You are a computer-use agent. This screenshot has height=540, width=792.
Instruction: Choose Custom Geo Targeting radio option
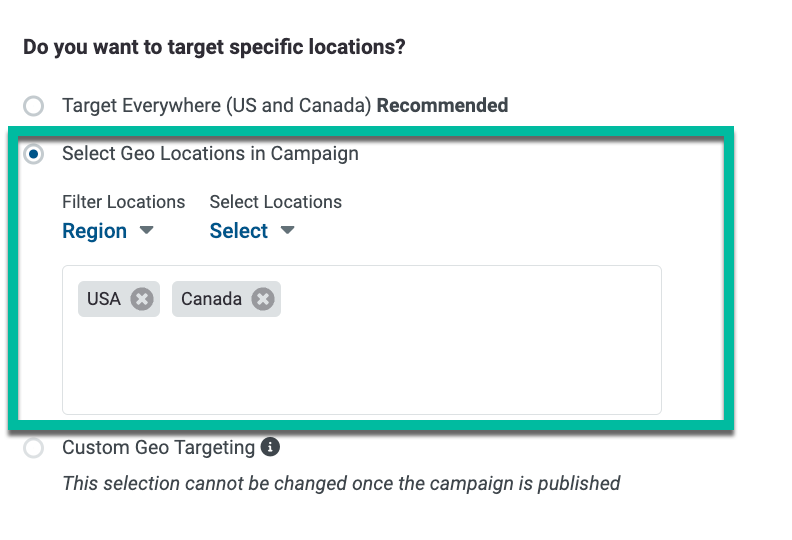34,448
